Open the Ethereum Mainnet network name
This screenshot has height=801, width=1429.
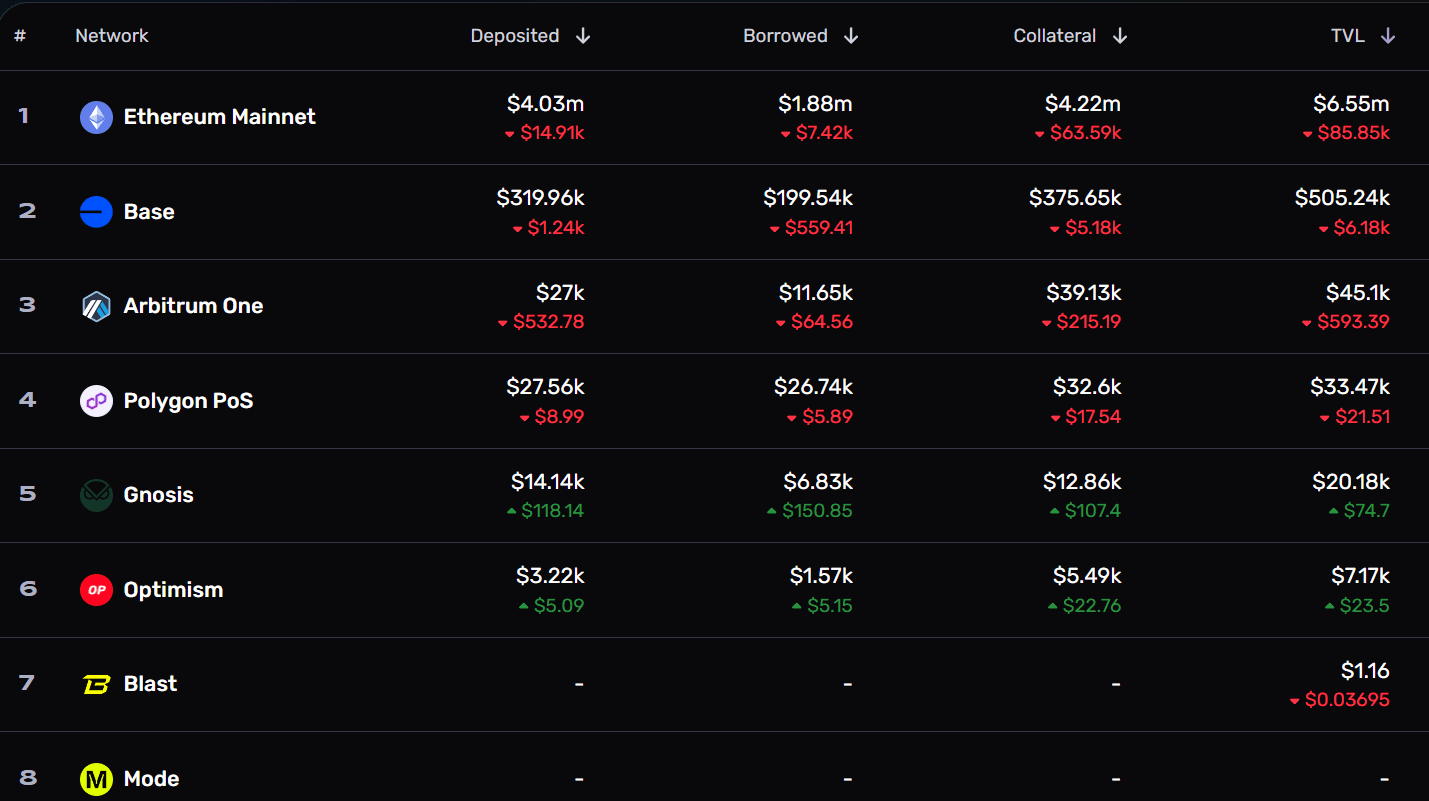click(x=219, y=117)
